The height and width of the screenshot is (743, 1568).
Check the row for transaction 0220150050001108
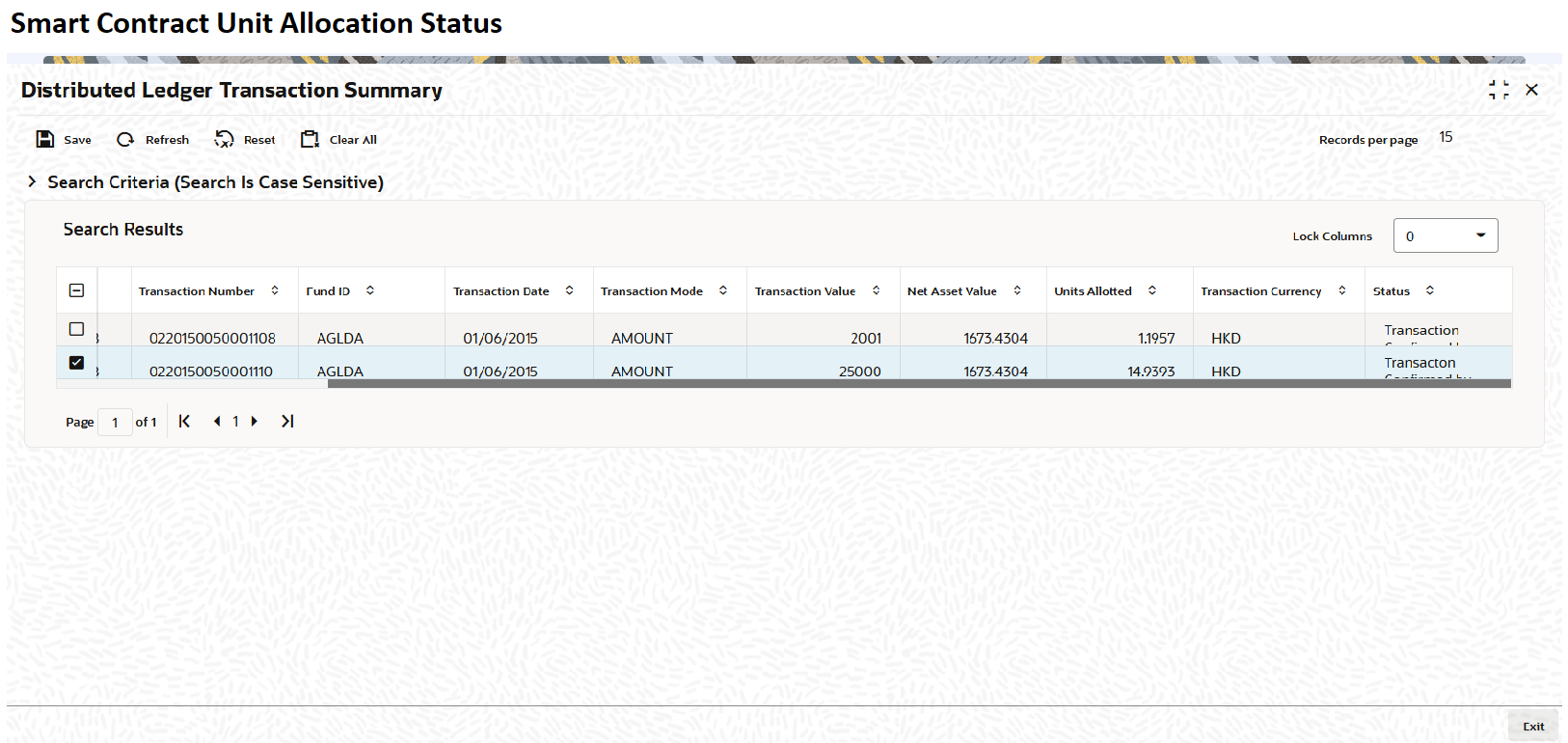[77, 329]
